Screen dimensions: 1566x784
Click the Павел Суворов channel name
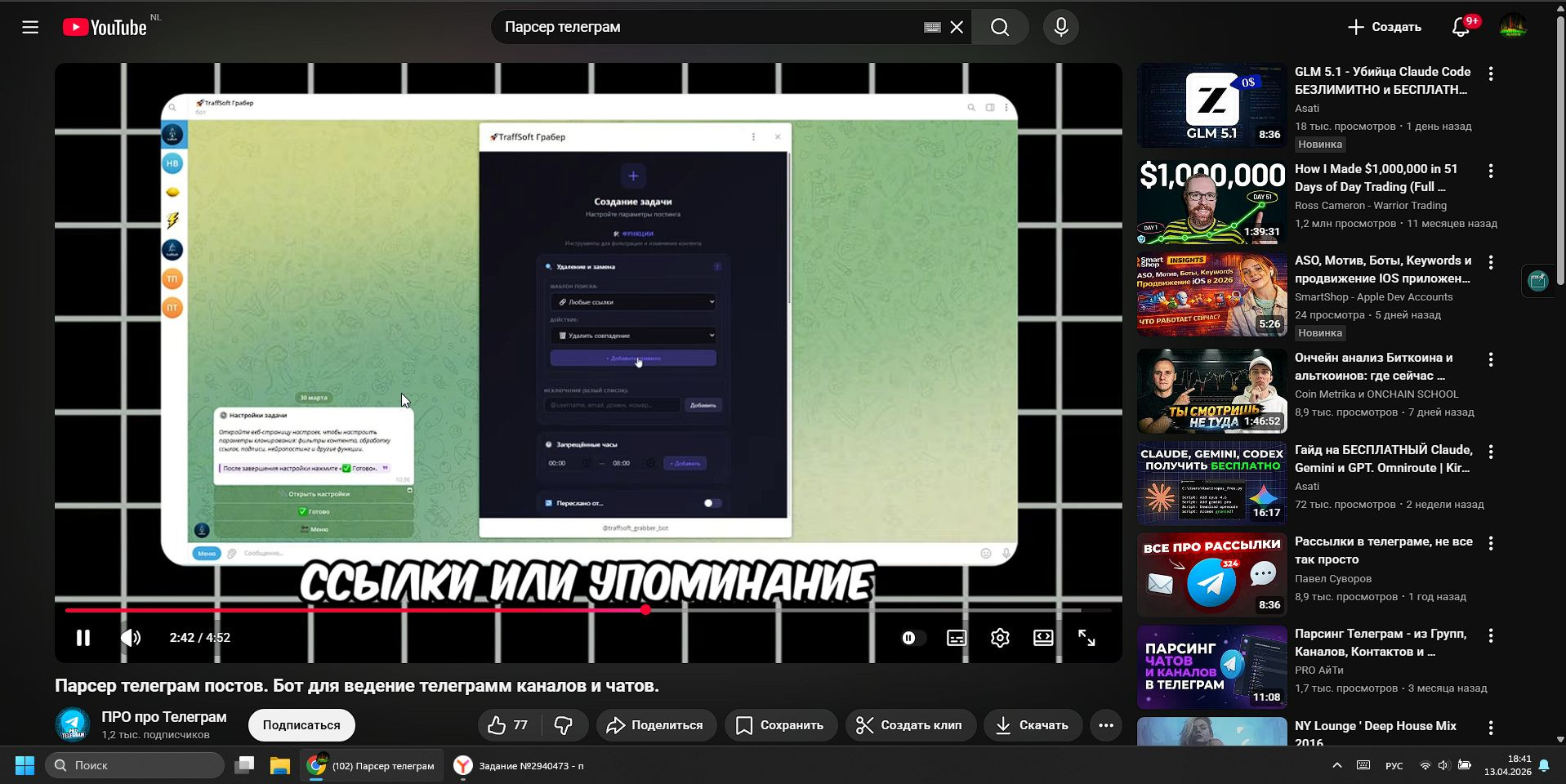pyautogui.click(x=1333, y=579)
